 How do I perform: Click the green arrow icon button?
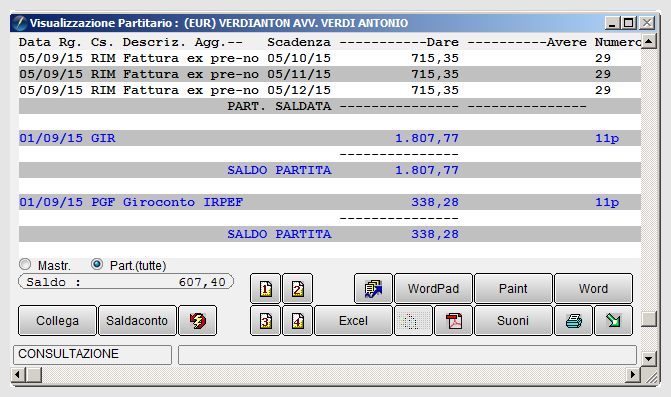(613, 320)
